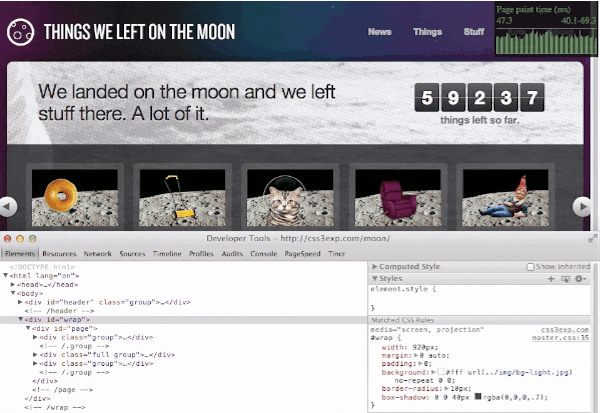Open the styles gear settings menu
The width and height of the screenshot is (600, 413).
tap(580, 277)
